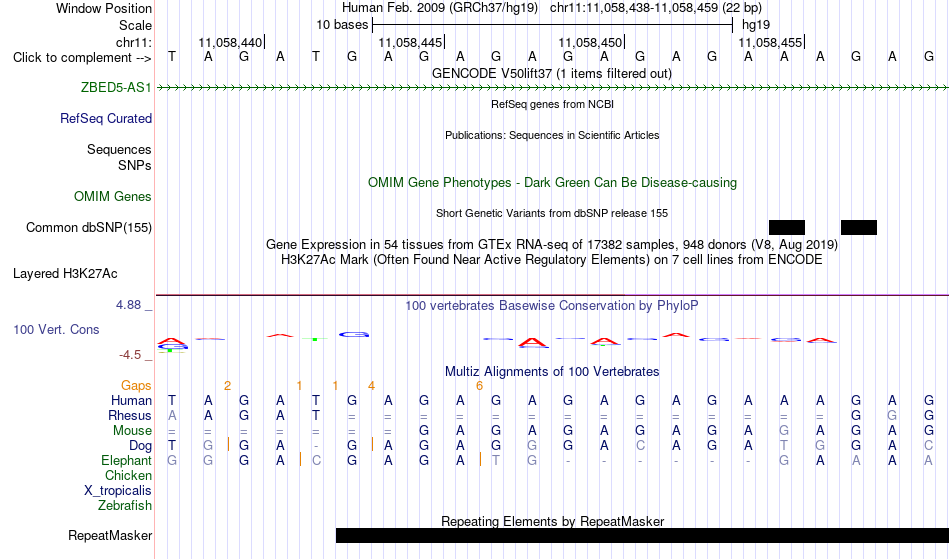
Task: Open the H3K27Ac Mark ENCODE track title
Action: click(552, 260)
